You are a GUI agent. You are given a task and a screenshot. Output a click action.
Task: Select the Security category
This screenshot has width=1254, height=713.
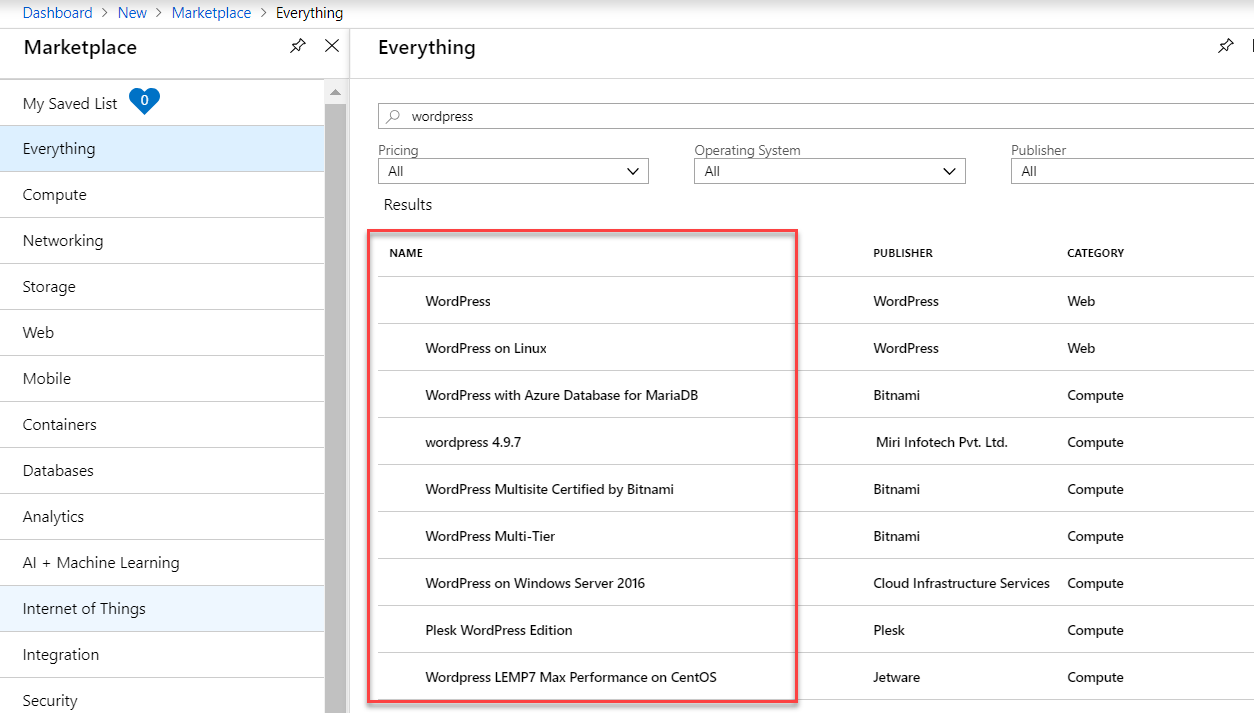pos(162,697)
